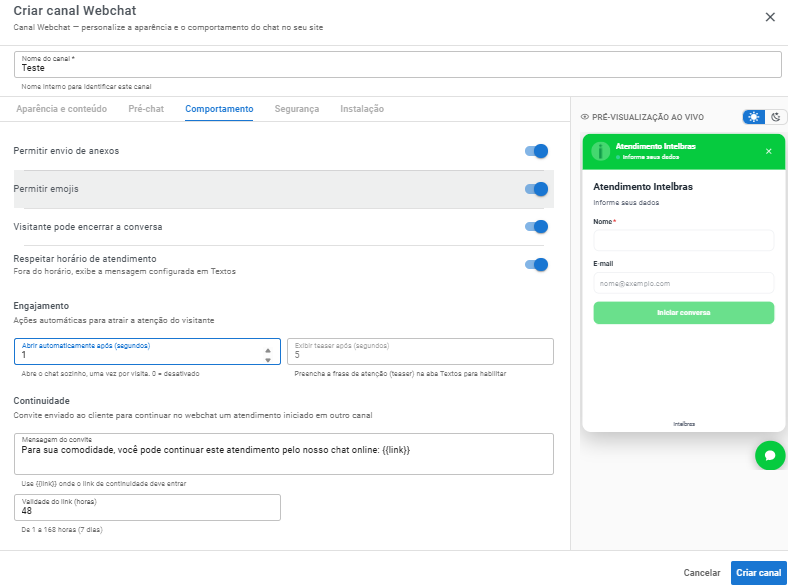Image resolution: width=788 pixels, height=587 pixels.
Task: Click the Intelbras footer text in preview
Action: [x=684, y=424]
